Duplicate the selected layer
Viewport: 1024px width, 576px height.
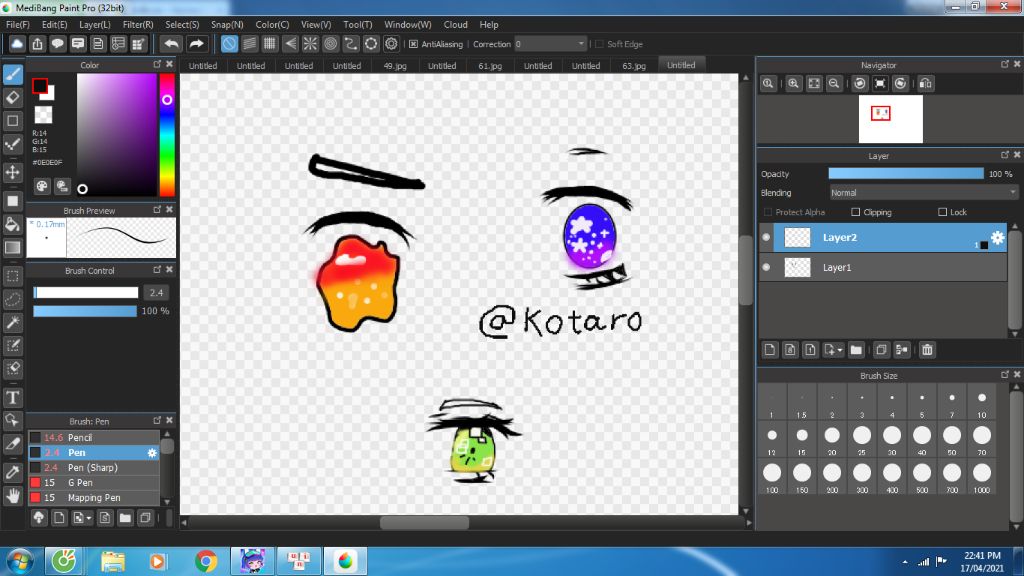pyautogui.click(x=881, y=350)
